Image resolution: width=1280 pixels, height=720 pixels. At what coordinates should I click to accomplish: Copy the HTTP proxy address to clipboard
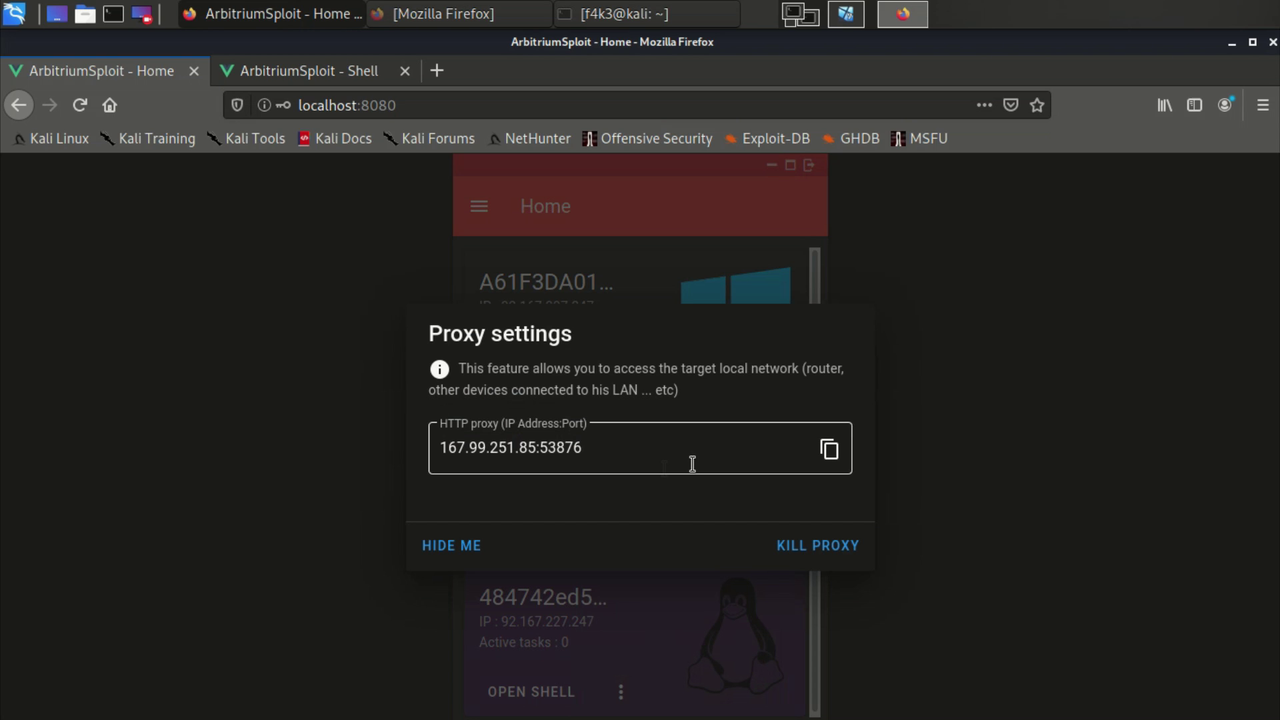point(829,448)
